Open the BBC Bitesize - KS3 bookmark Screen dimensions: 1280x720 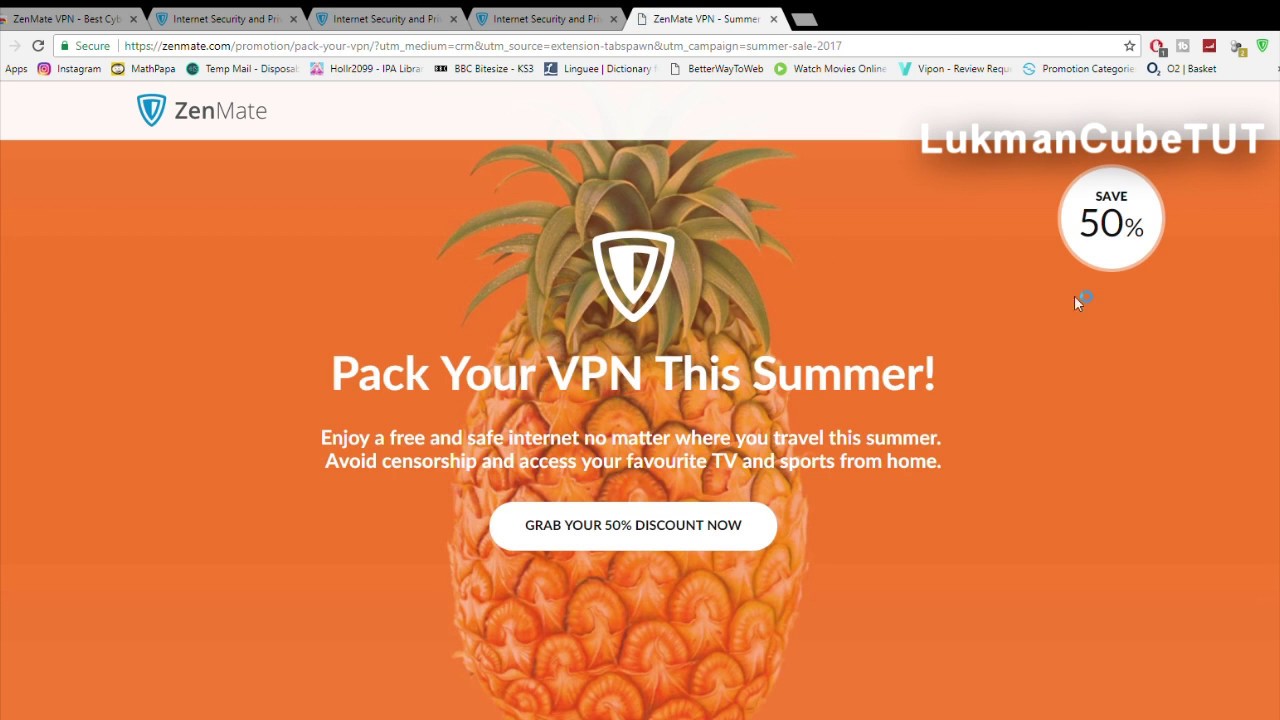point(484,69)
